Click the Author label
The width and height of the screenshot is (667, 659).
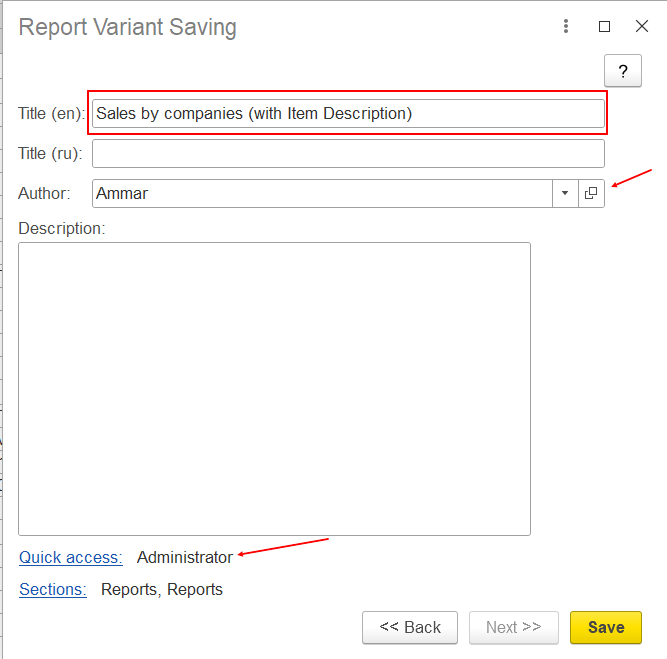coord(44,193)
